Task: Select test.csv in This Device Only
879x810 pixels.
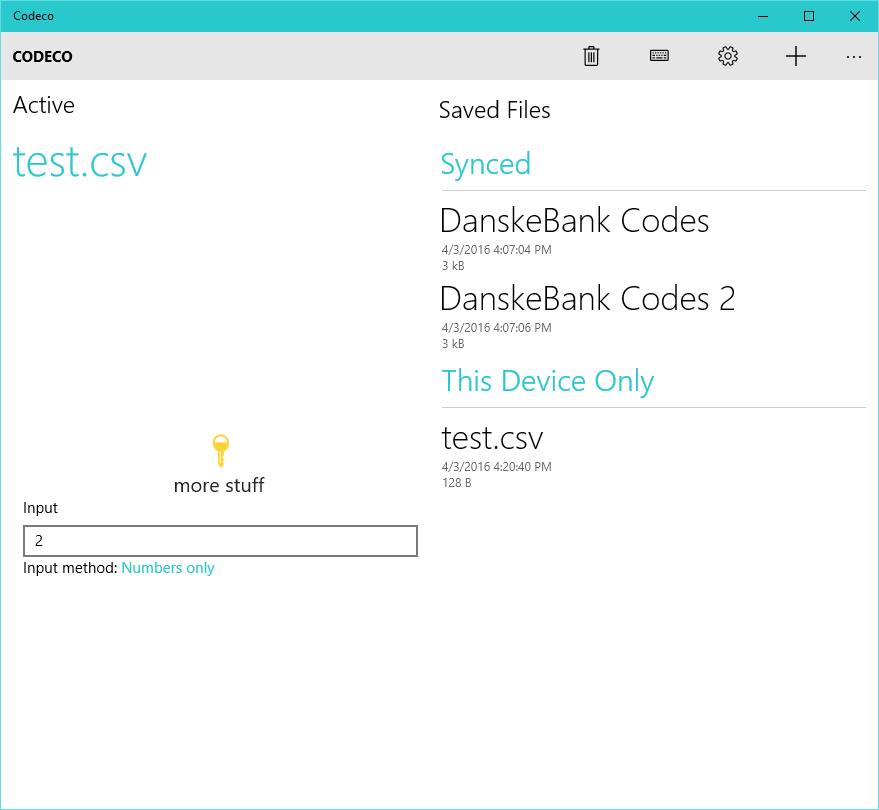Action: coord(492,438)
